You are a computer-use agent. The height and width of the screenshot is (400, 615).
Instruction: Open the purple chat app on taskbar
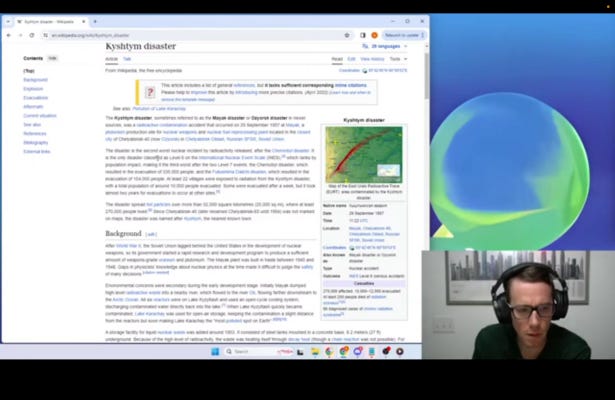tap(357, 351)
